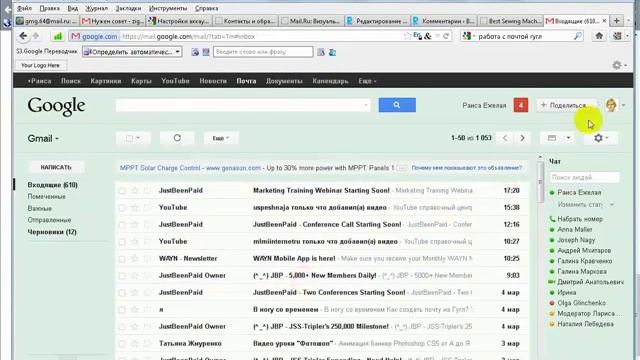Open the Справка browser menu
The width and height of the screenshot is (640, 360).
(206, 8)
